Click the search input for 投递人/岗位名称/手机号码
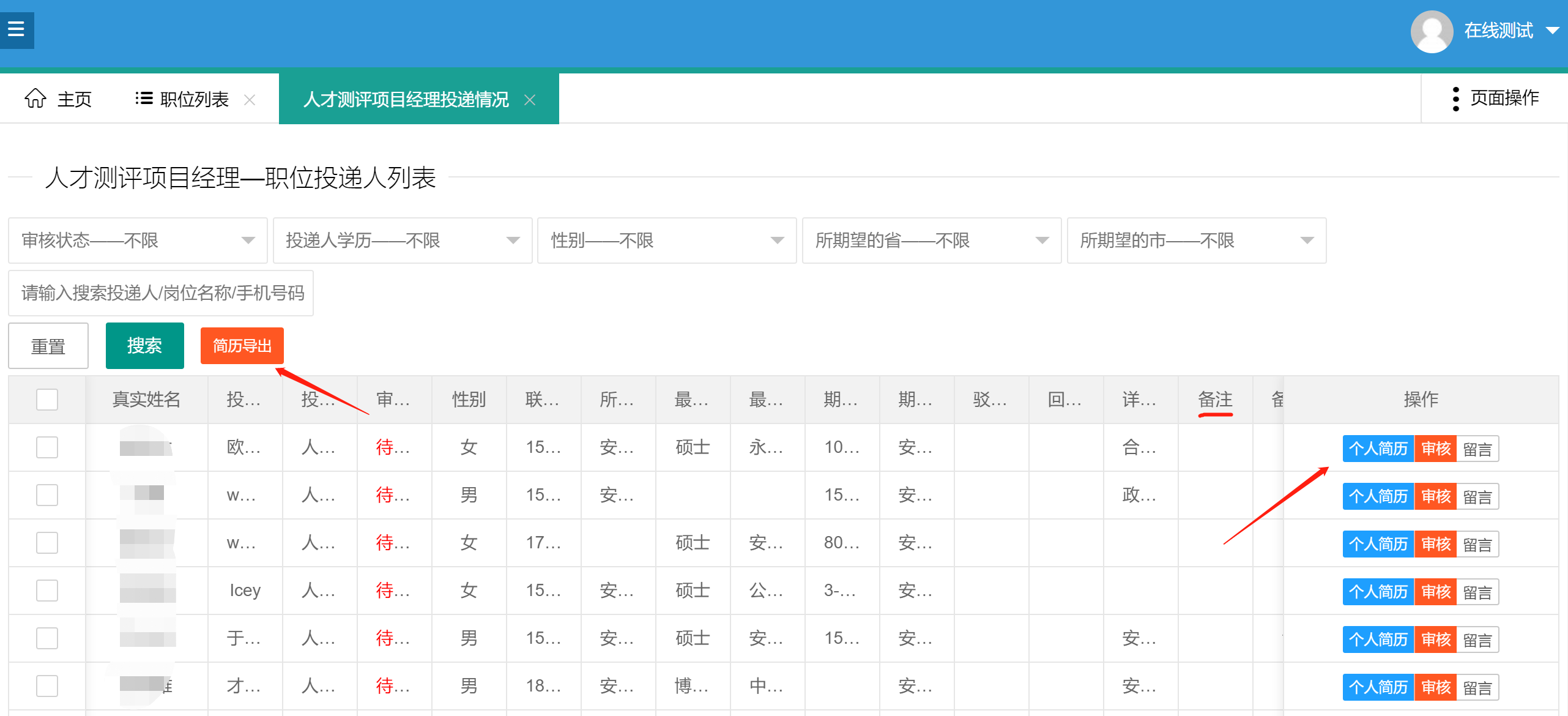1568x716 pixels. pos(161,293)
